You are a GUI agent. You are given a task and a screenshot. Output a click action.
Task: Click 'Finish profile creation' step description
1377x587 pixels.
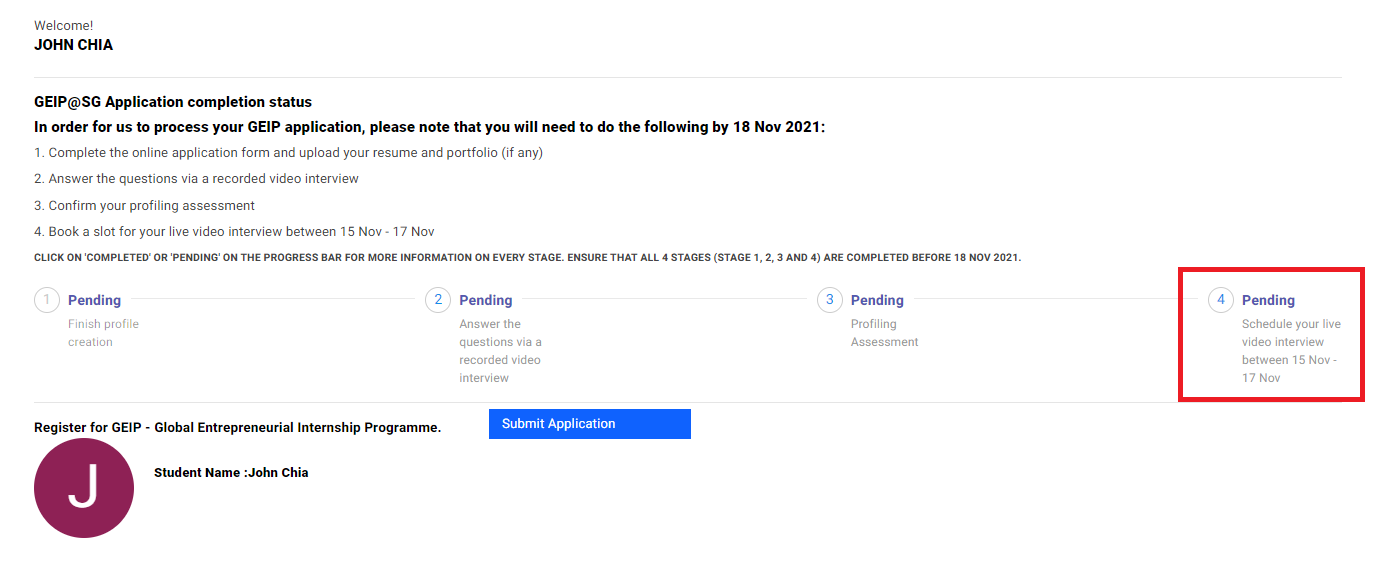click(x=103, y=333)
